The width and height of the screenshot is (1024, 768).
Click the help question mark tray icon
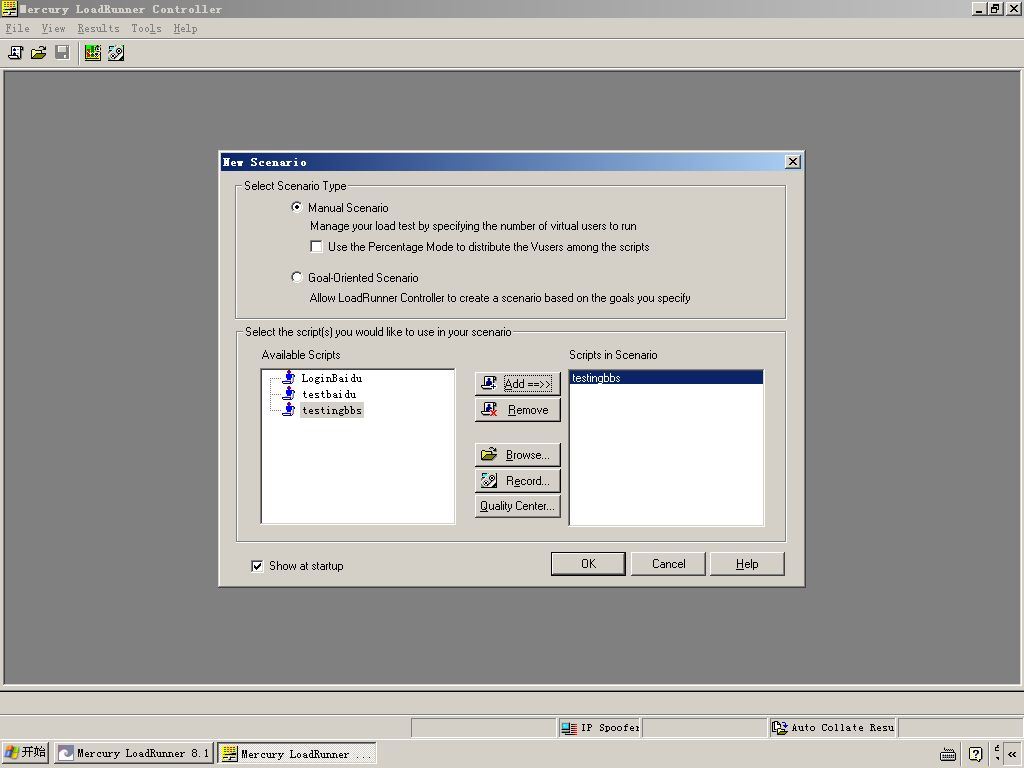tap(975, 754)
